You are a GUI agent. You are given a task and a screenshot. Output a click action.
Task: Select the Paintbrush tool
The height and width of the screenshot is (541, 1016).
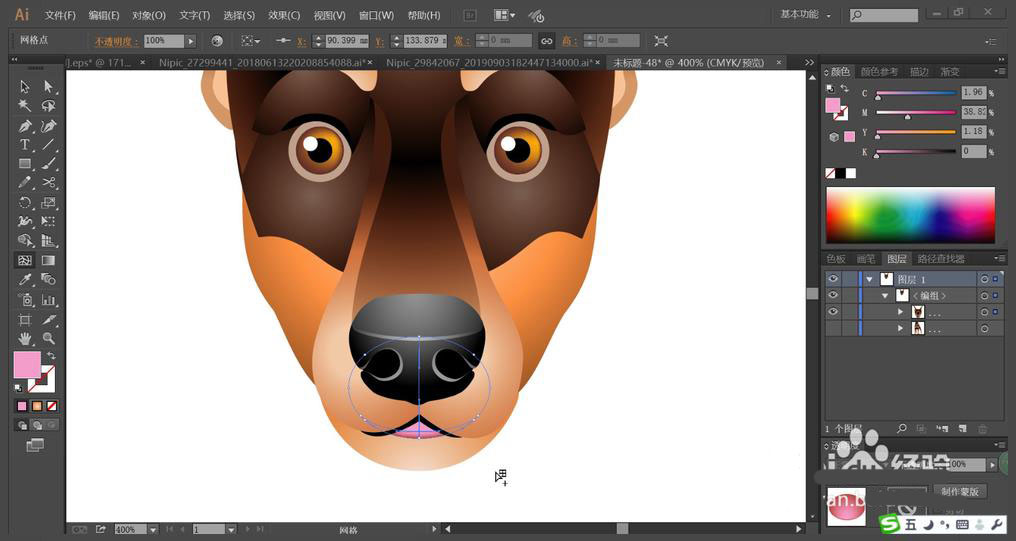click(48, 164)
